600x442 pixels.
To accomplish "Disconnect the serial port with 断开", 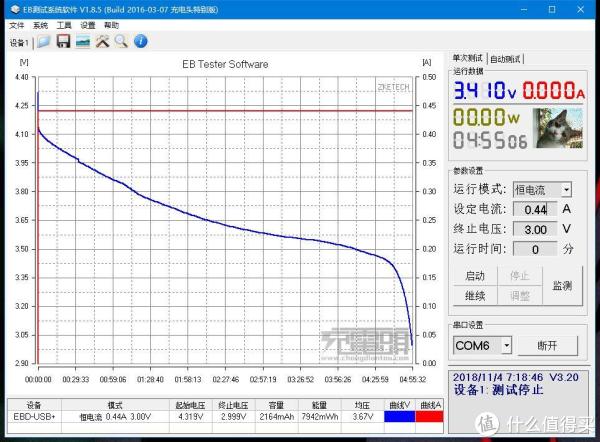I will [x=547, y=346].
